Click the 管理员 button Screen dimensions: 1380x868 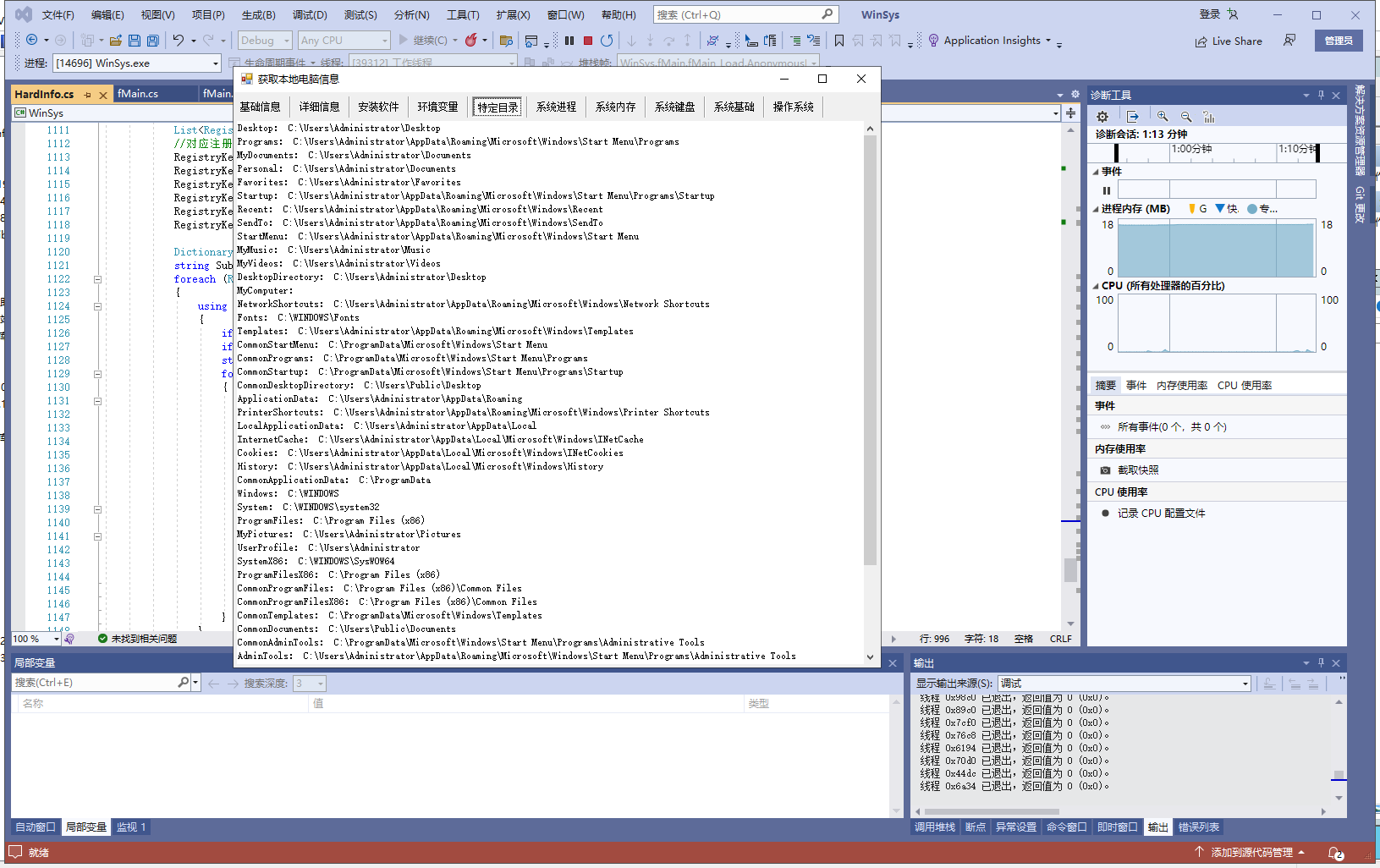click(1339, 41)
